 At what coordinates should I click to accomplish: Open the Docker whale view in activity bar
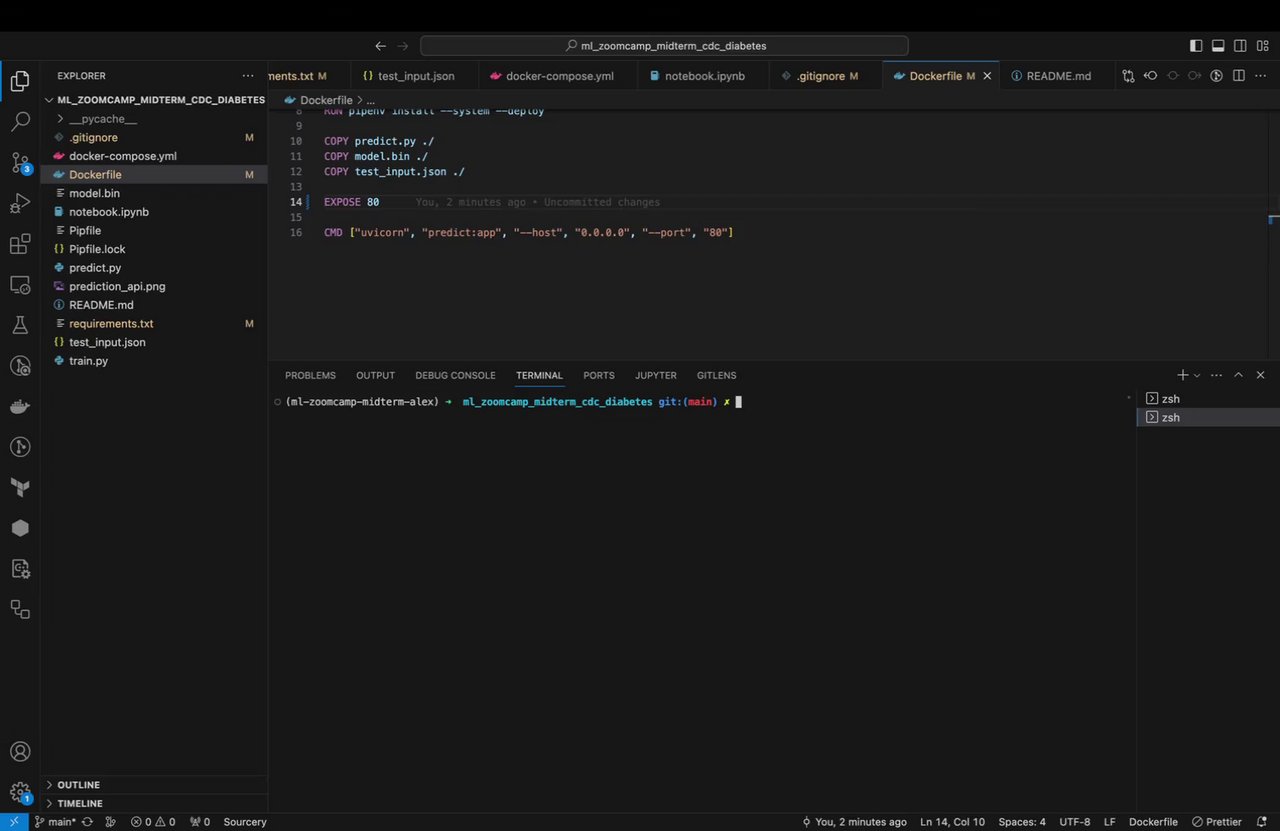point(20,406)
